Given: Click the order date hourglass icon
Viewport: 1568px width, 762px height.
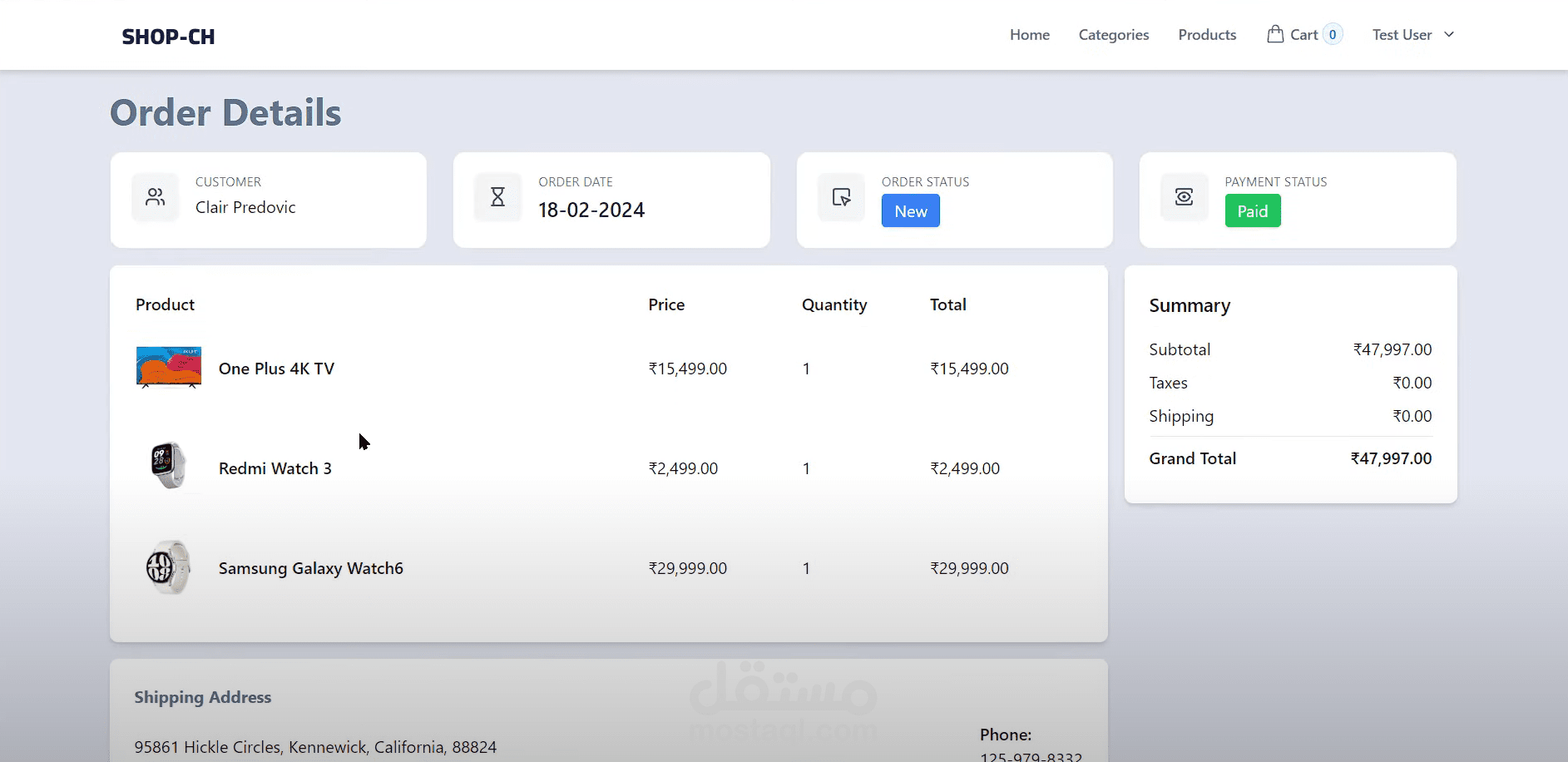Looking at the screenshot, I should coord(497,197).
